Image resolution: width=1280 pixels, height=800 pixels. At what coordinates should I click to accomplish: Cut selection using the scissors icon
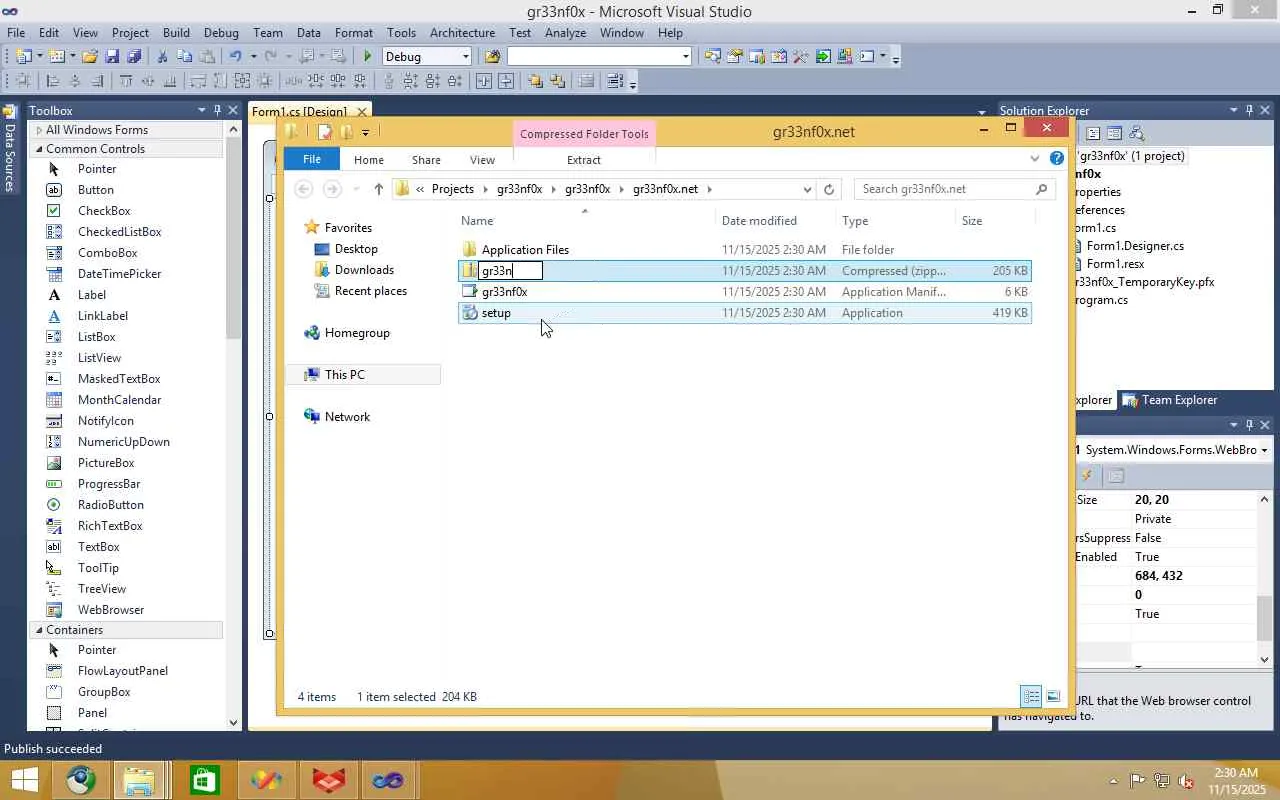coord(162,57)
